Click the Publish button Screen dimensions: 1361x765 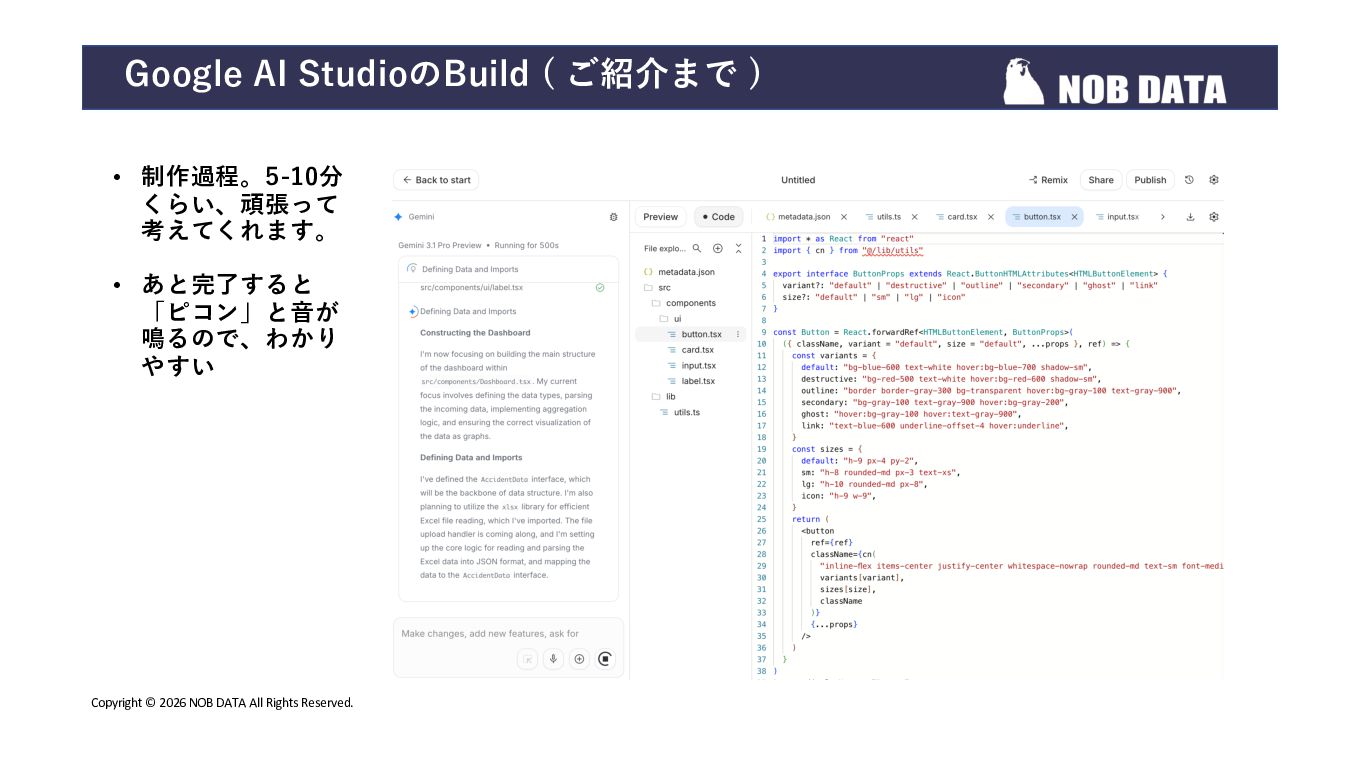[x=1150, y=180]
